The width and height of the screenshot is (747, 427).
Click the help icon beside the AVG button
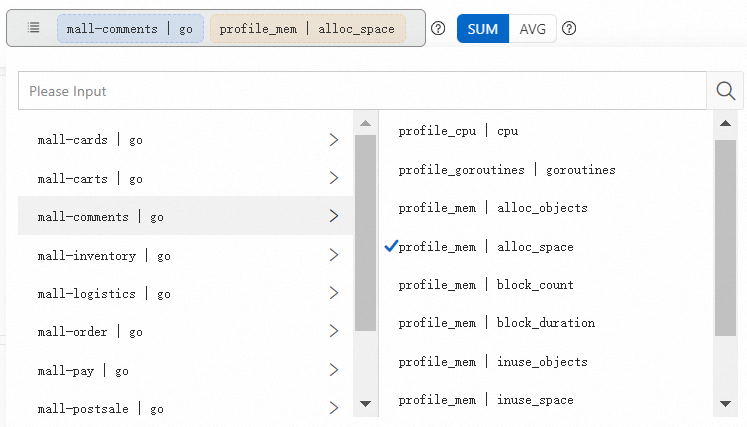pos(569,29)
